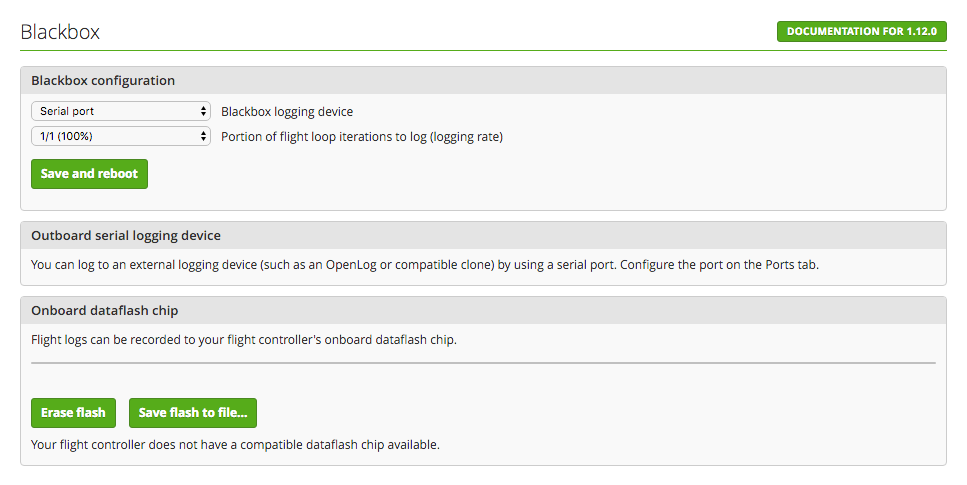This screenshot has height=485, width=967.
Task: Click the 'Portion of flight loop iterations' label
Action: 361,137
